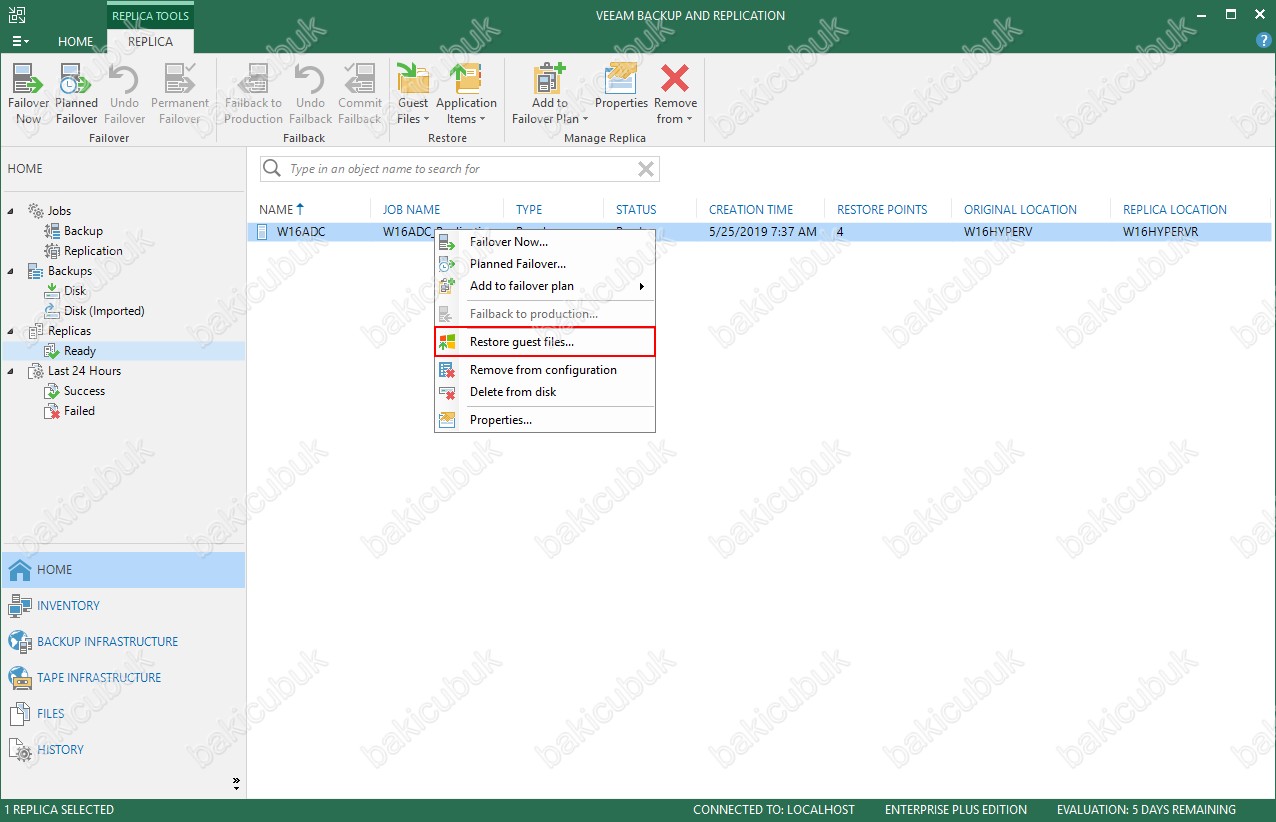Select Success under Last 24 Hours
Screen dimensions: 1276x822
coord(84,391)
